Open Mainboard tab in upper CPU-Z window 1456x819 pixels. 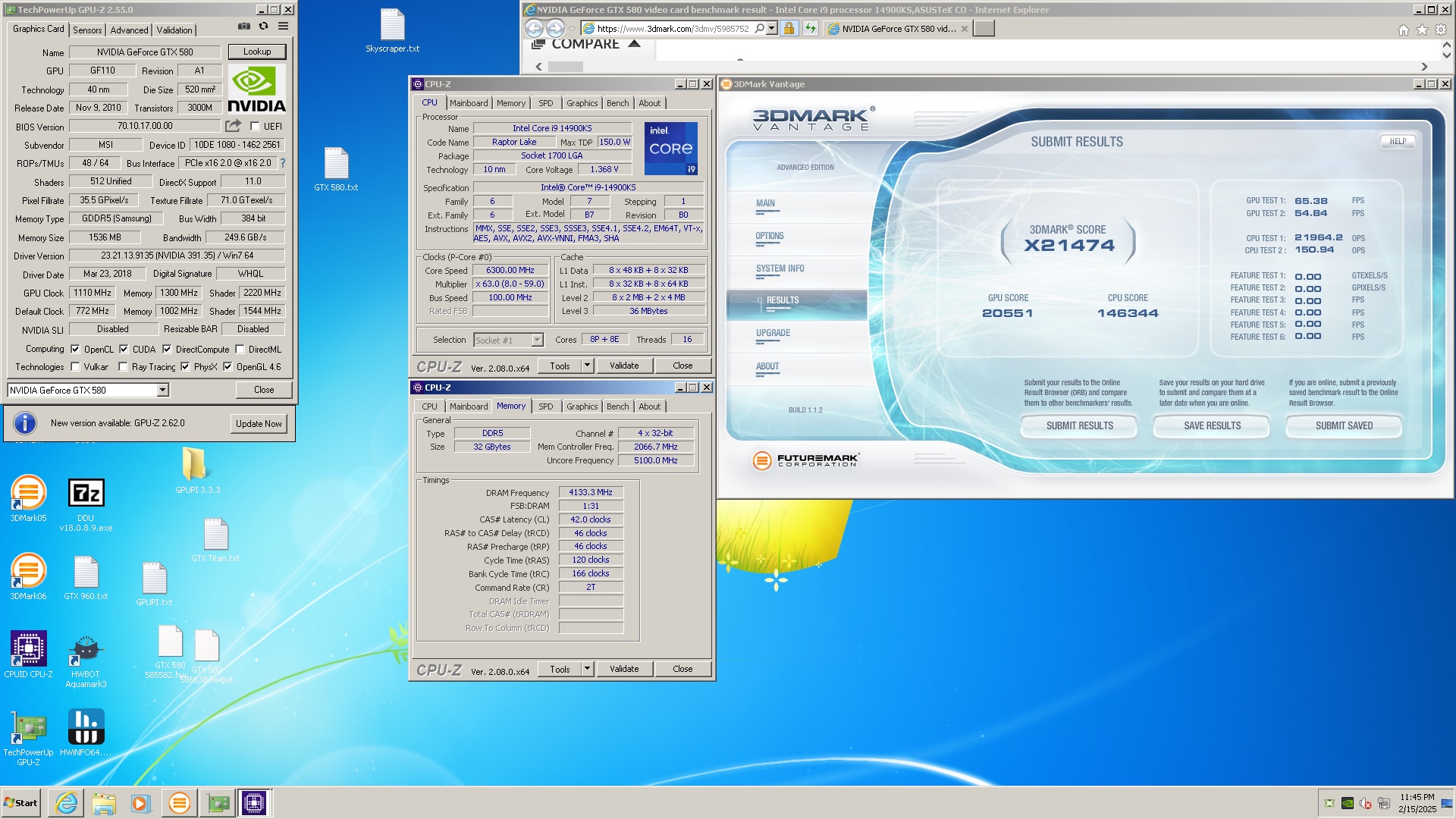[x=469, y=103]
